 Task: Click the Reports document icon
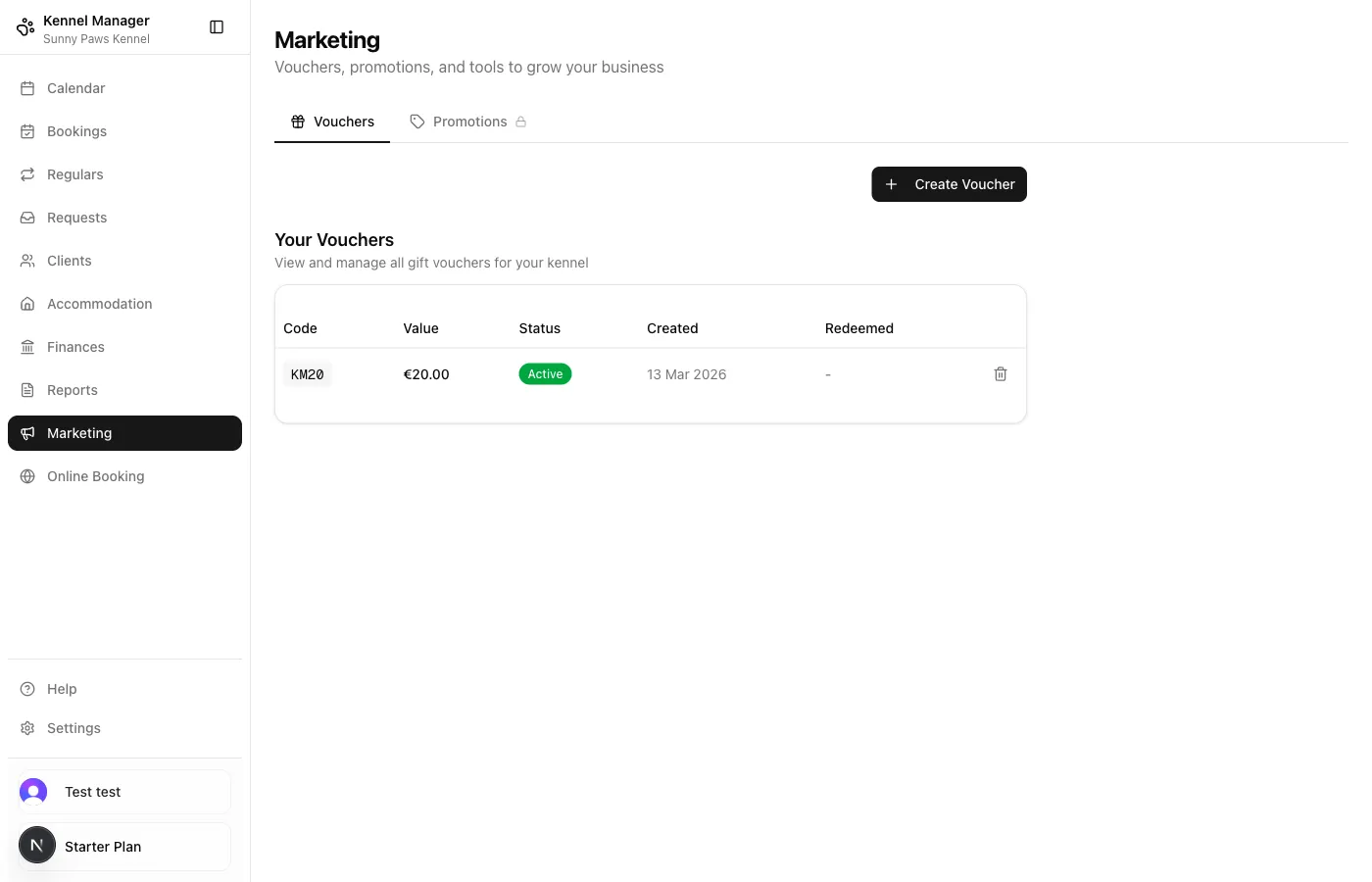coord(26,389)
